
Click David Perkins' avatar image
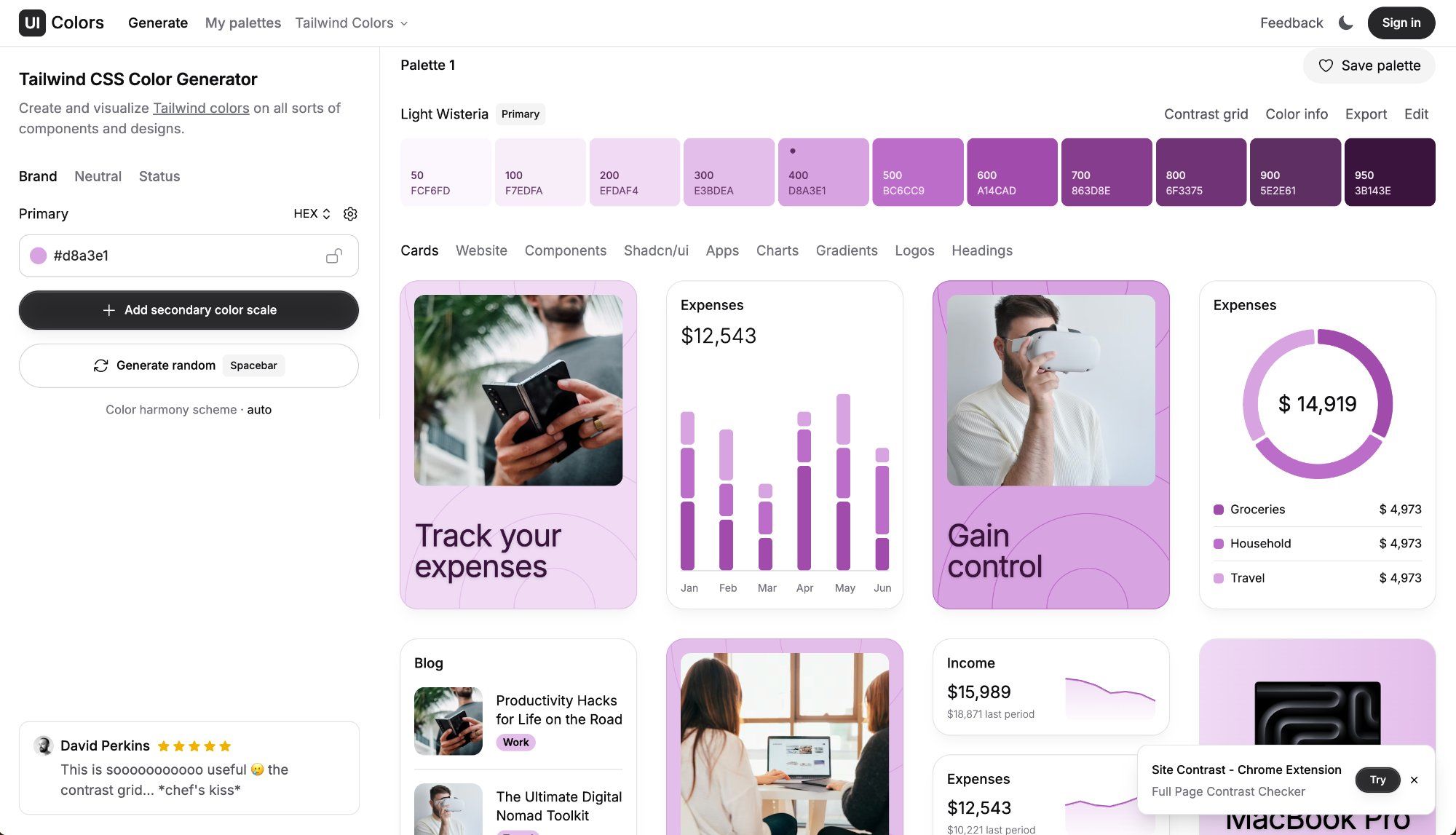click(44, 745)
